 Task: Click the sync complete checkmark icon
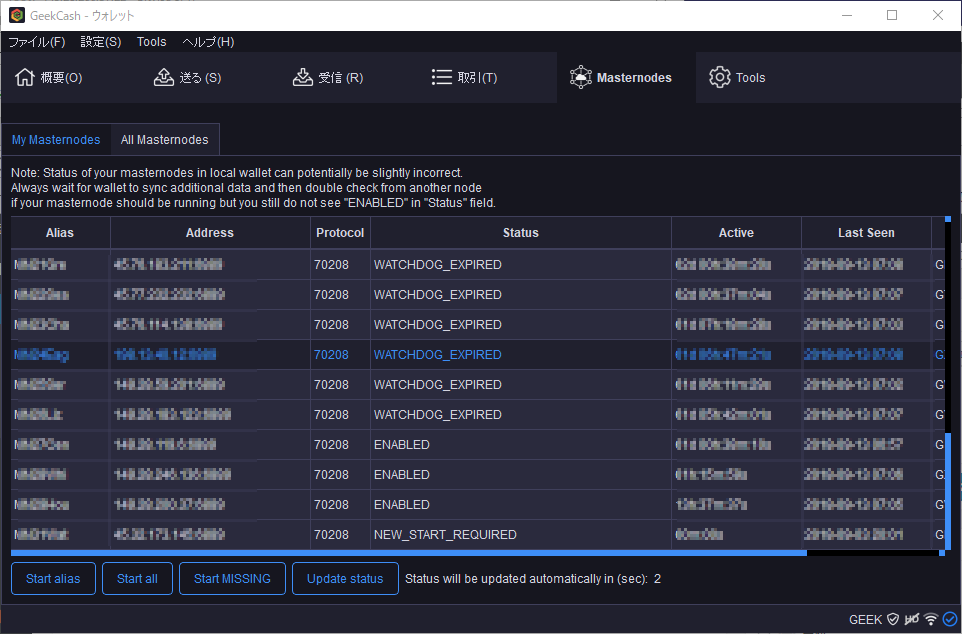pyautogui.click(x=949, y=619)
